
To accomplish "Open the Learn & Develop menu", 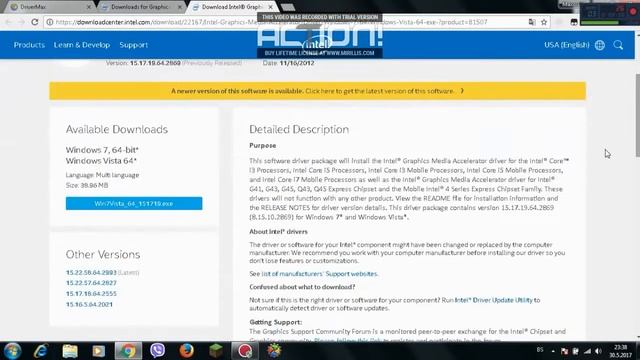I will 82,45.
